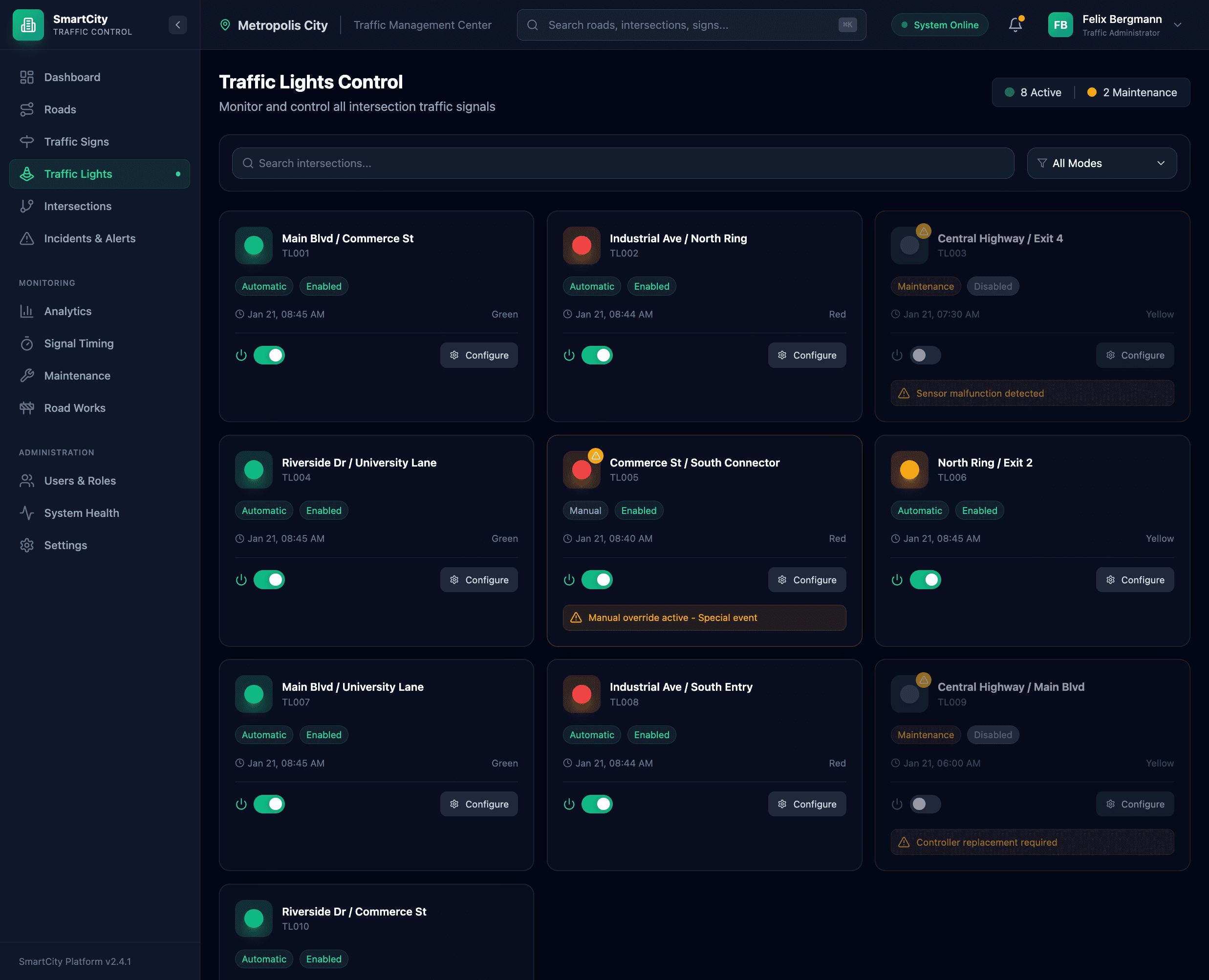Click the SmartCity logo icon

(28, 25)
